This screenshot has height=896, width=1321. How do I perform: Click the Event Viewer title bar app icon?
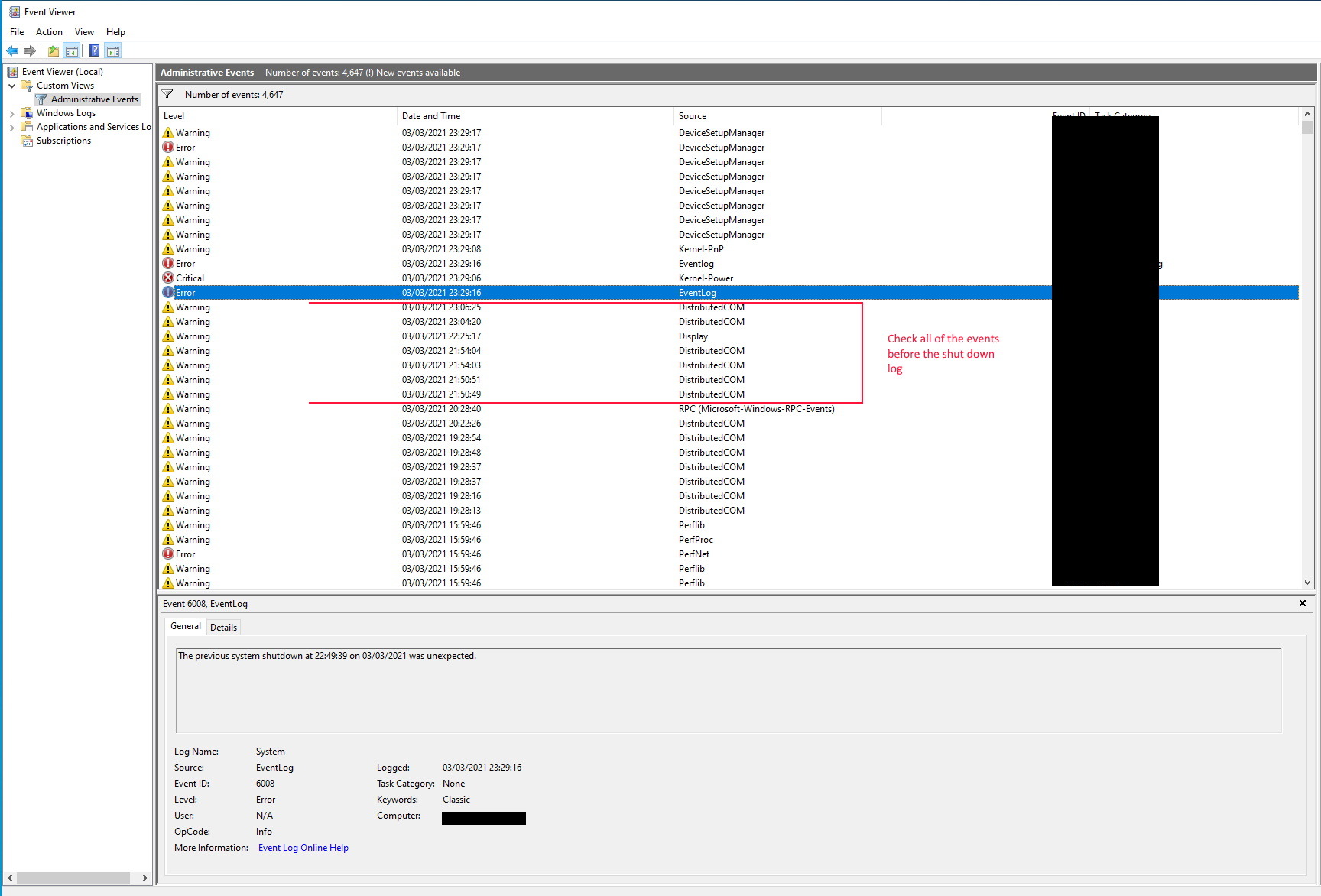point(15,12)
